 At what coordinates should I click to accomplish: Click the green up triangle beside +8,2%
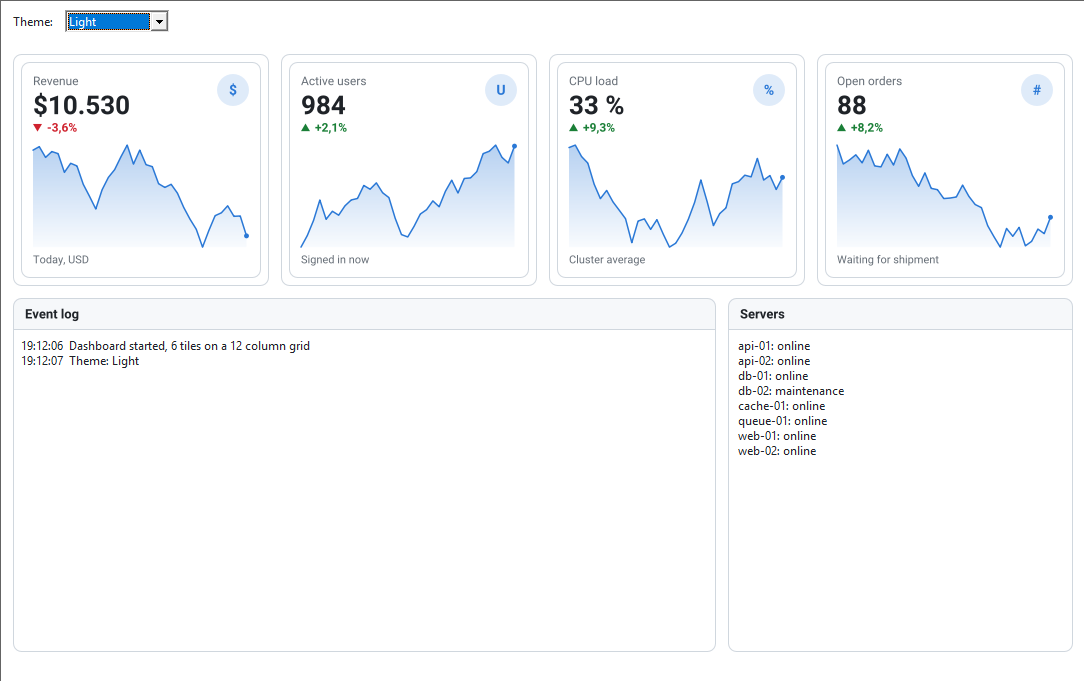(x=841, y=127)
